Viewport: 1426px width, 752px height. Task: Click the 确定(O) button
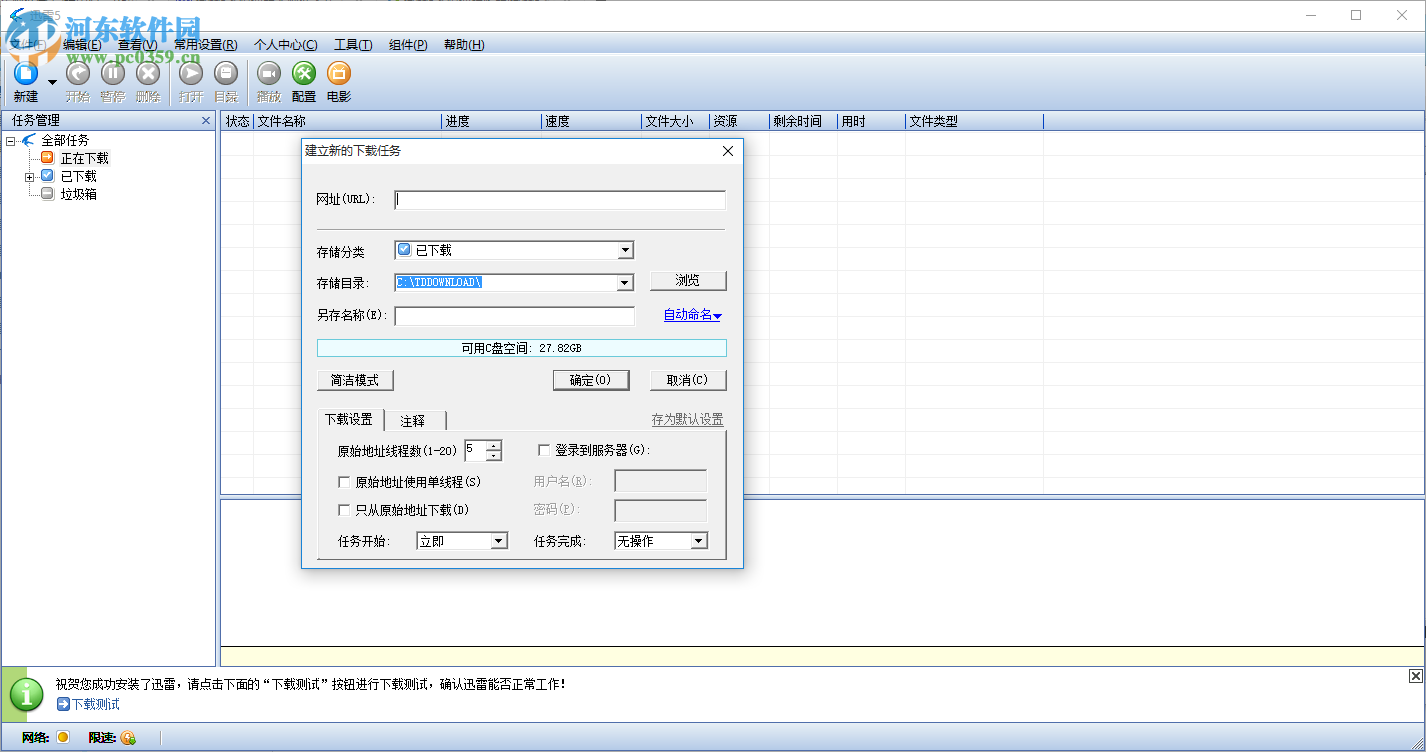tap(591, 380)
